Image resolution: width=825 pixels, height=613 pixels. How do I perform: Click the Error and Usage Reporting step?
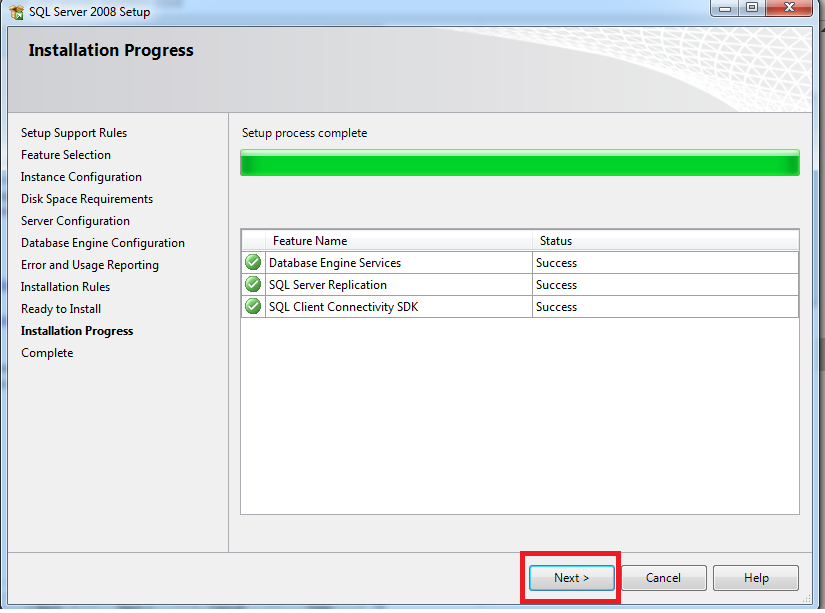point(90,265)
